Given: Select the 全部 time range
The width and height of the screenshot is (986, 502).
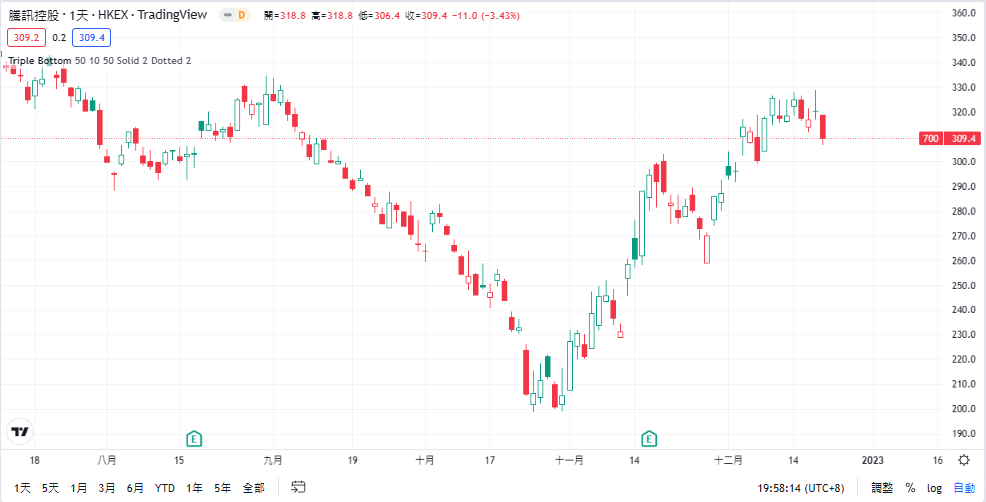Looking at the screenshot, I should [x=254, y=488].
